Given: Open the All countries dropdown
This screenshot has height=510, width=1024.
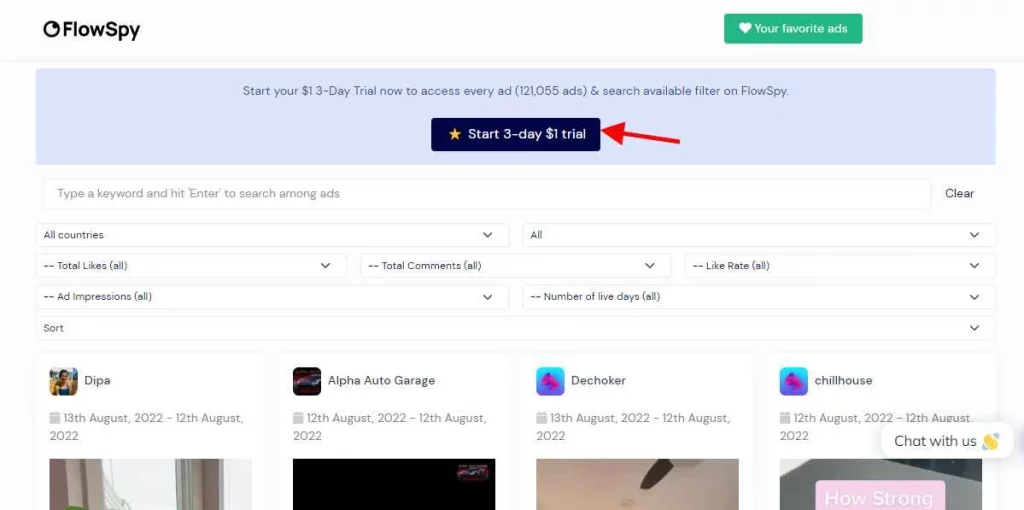Looking at the screenshot, I should point(272,235).
